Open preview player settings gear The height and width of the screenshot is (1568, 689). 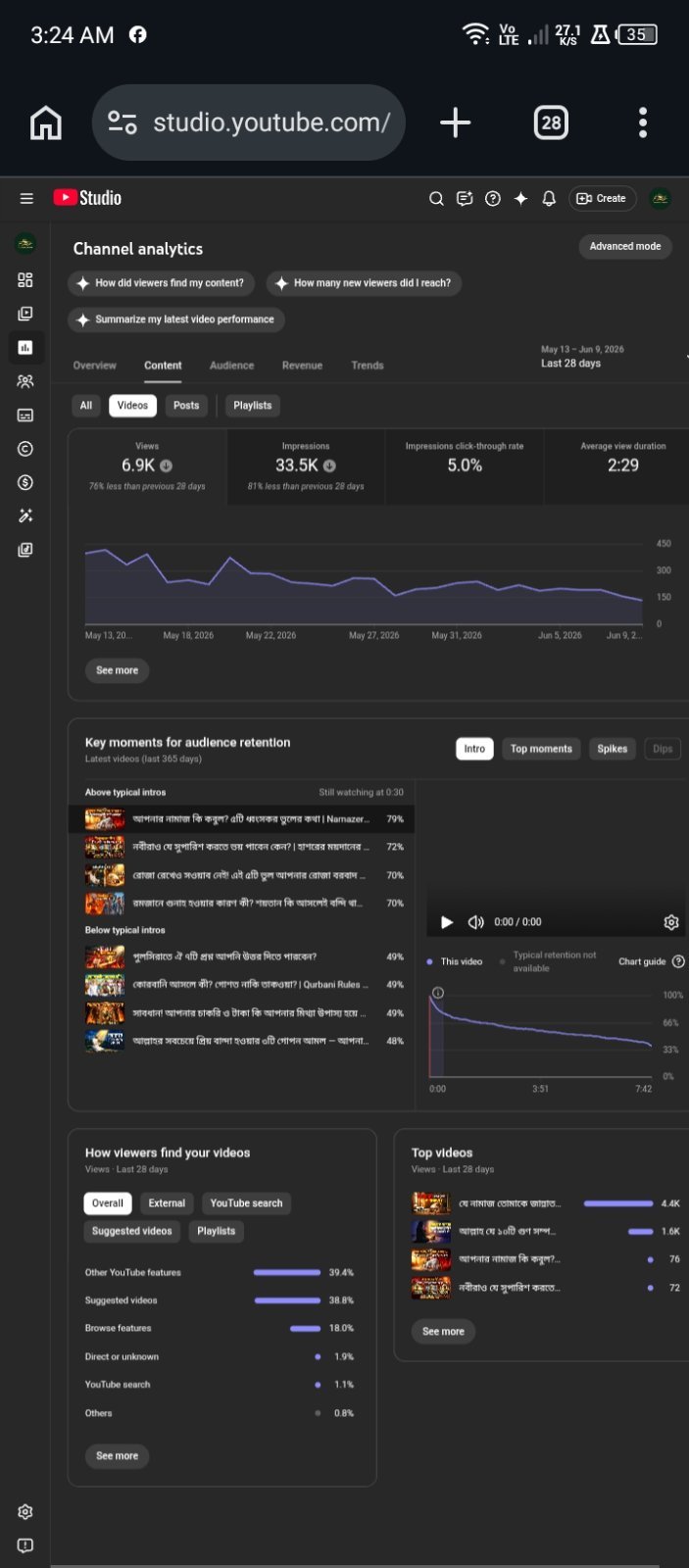[671, 922]
